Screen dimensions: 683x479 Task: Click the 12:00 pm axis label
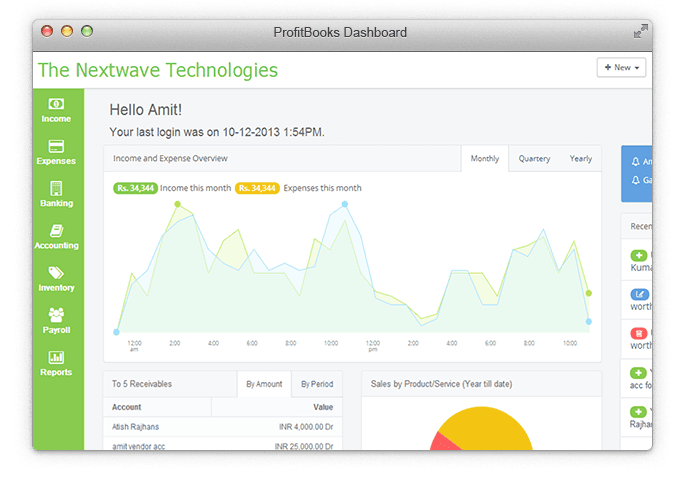pos(373,346)
